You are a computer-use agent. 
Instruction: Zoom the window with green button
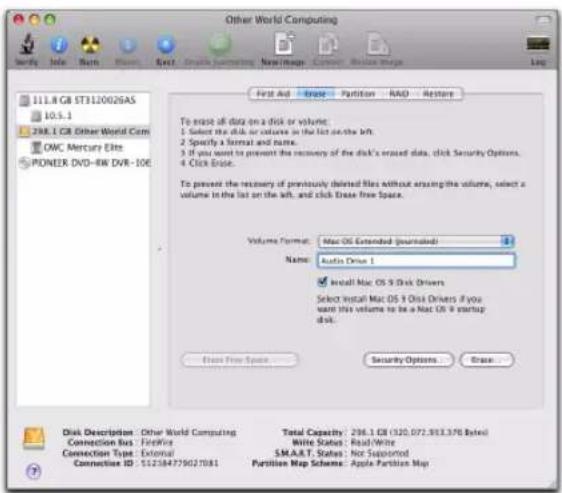[50, 19]
